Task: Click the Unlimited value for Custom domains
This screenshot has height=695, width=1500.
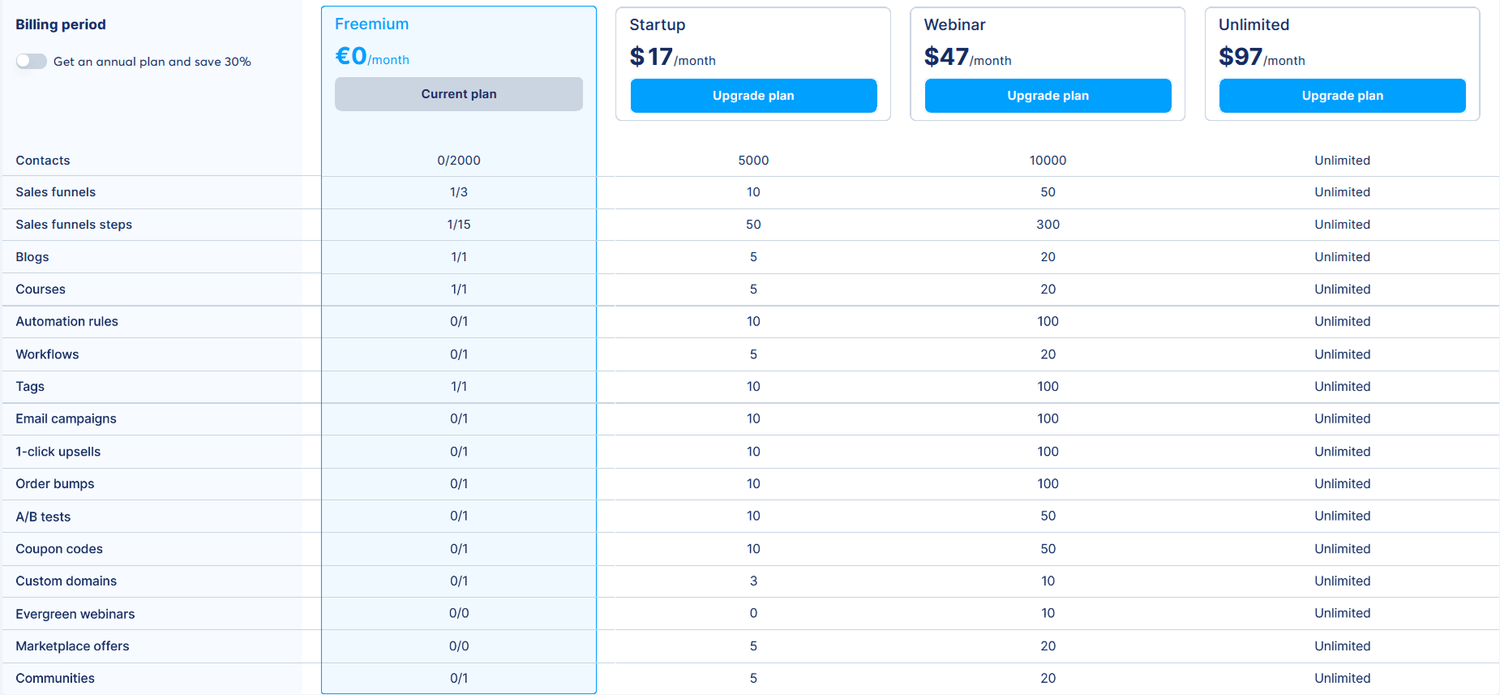Action: 1342,580
